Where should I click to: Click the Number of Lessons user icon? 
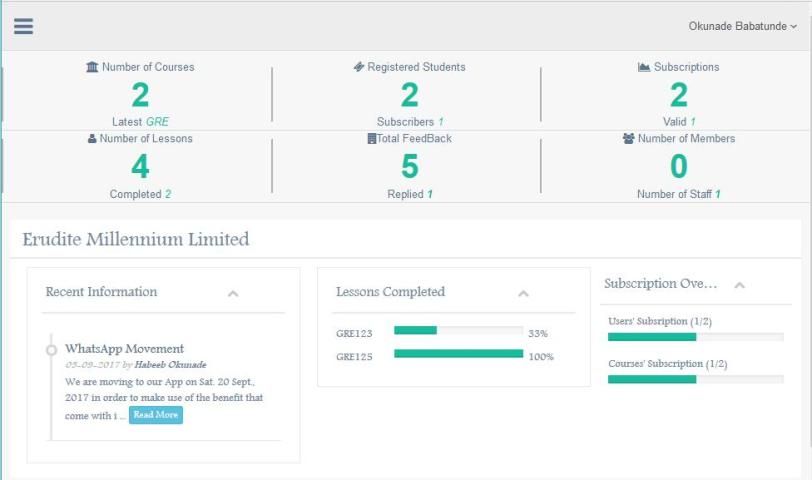click(92, 139)
